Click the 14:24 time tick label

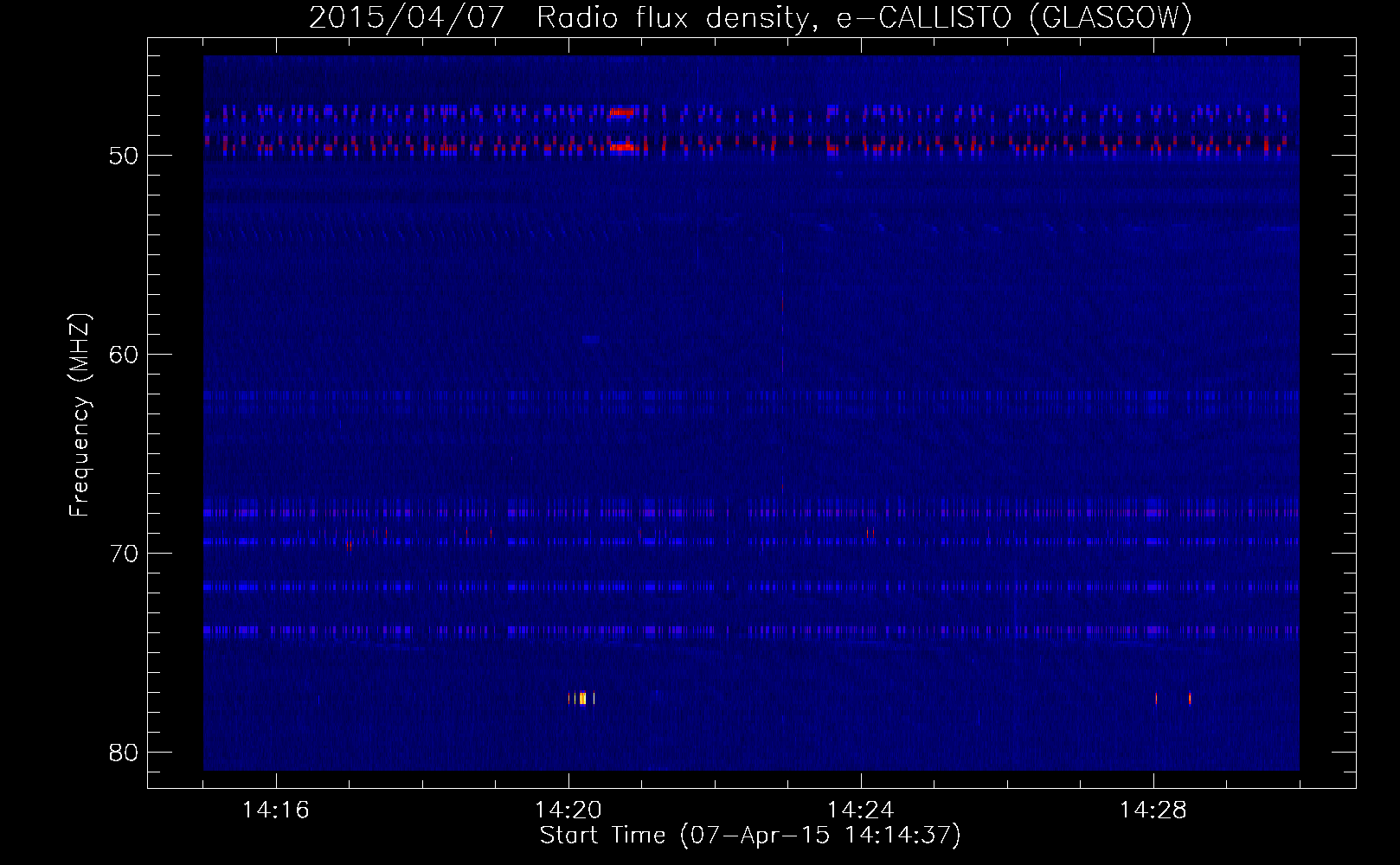[861, 810]
